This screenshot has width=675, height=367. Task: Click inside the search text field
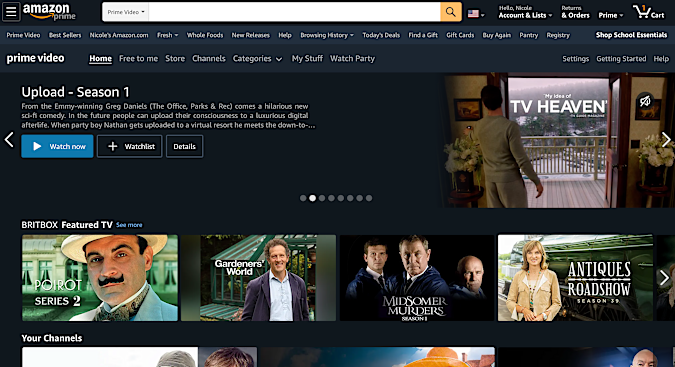click(x=294, y=12)
